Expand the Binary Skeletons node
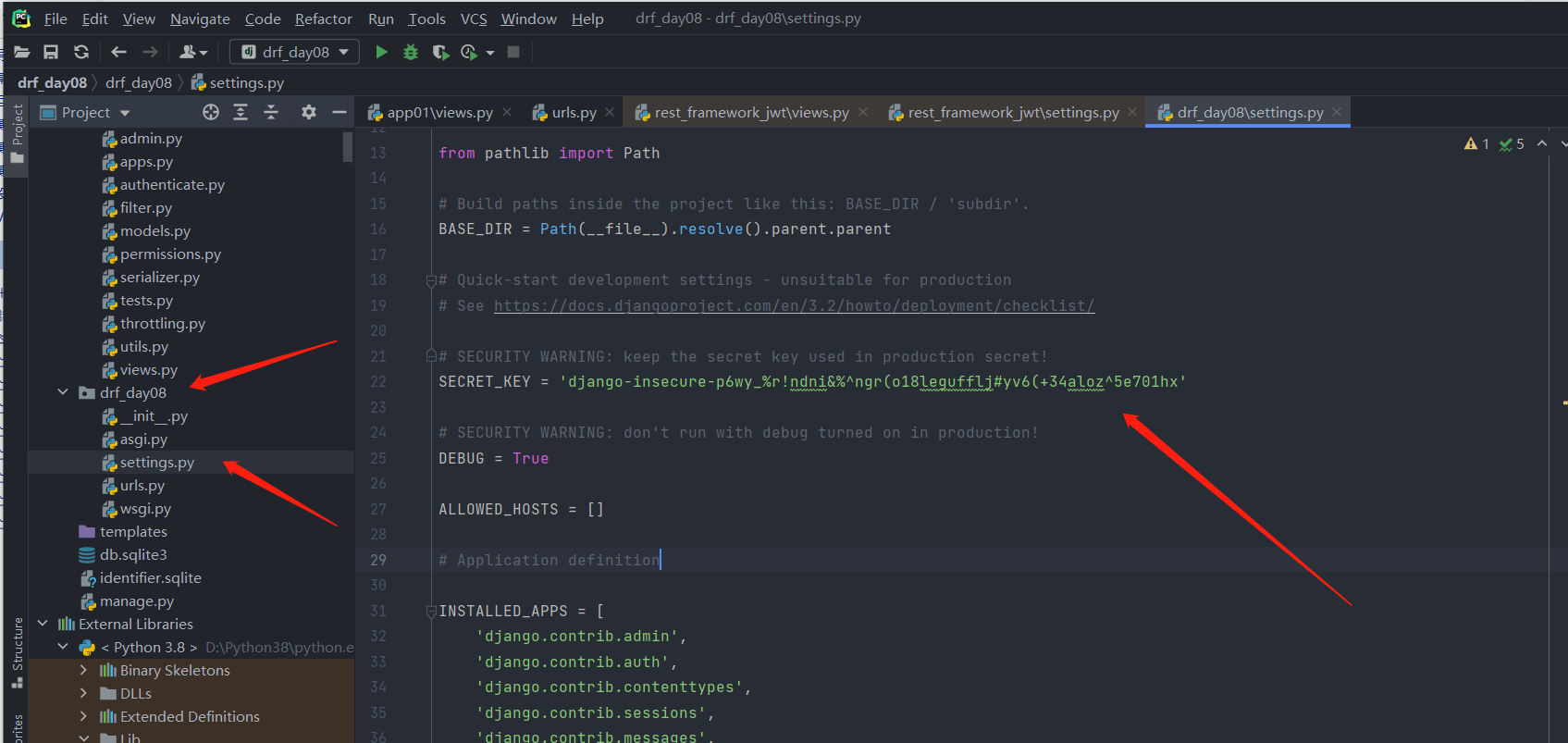The height and width of the screenshot is (743, 1568). pos(83,670)
